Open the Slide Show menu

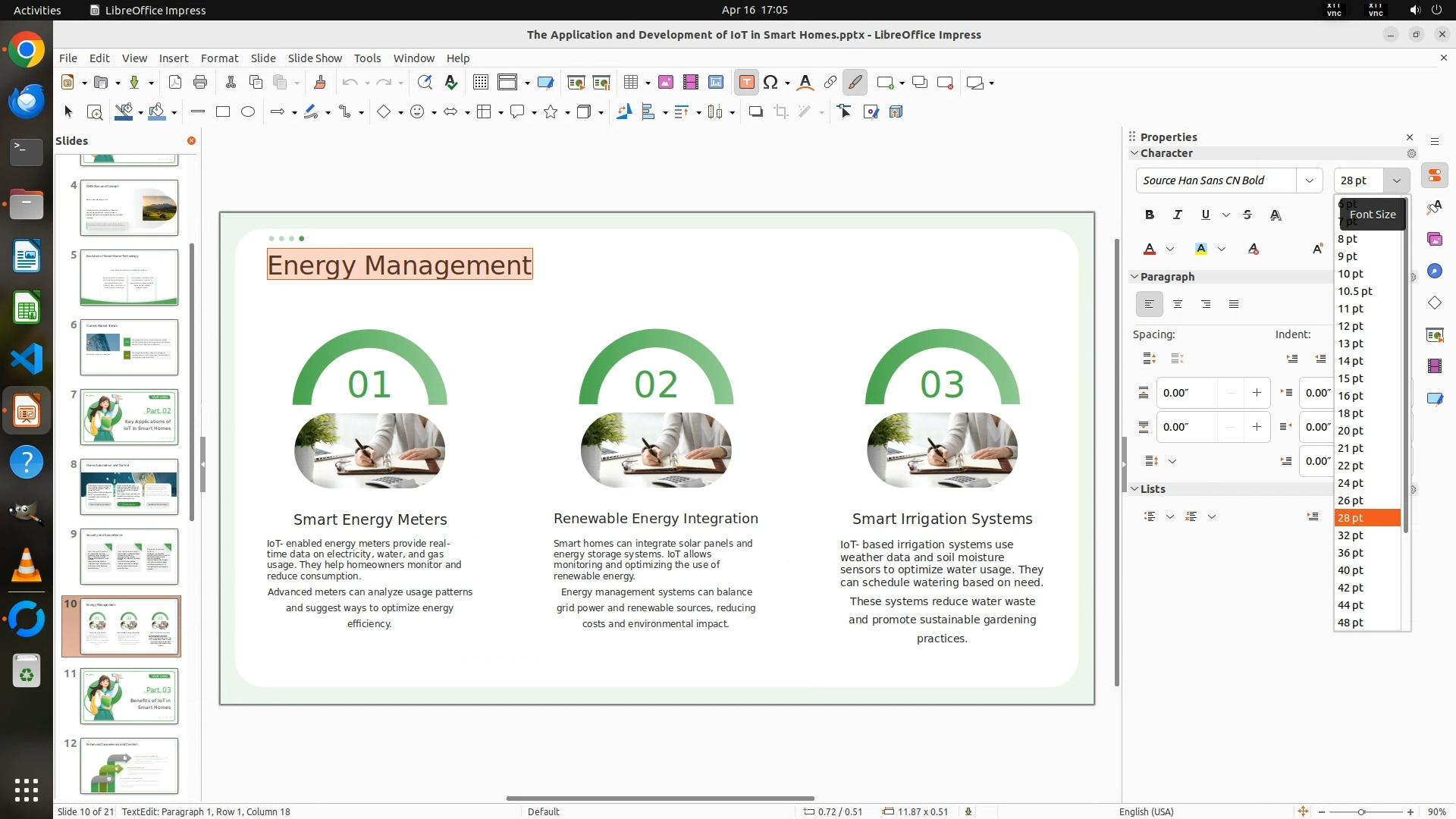315,58
